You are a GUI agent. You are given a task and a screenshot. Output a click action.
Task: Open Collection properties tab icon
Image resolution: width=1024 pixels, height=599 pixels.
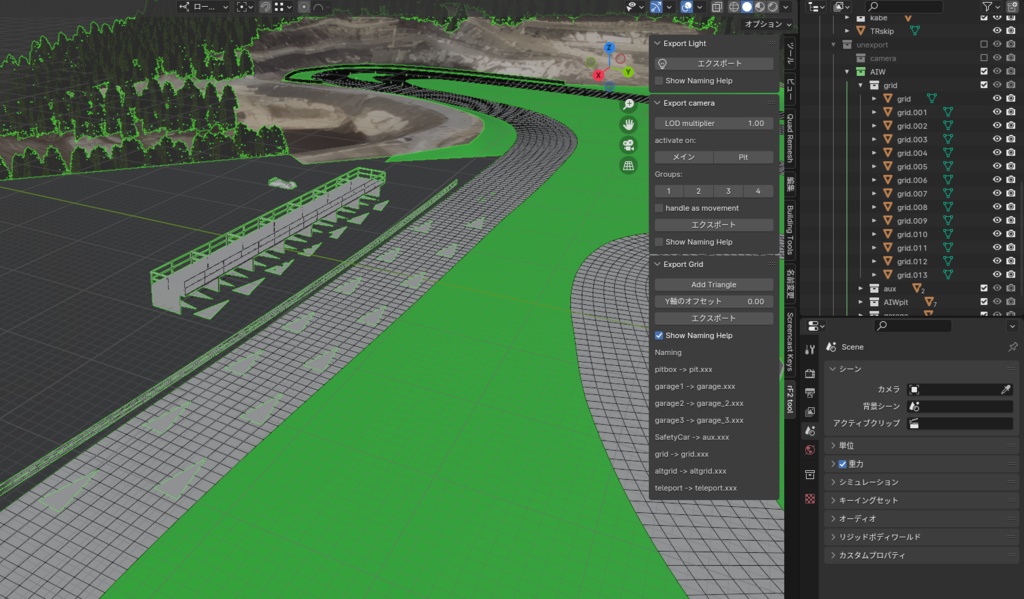click(x=810, y=474)
